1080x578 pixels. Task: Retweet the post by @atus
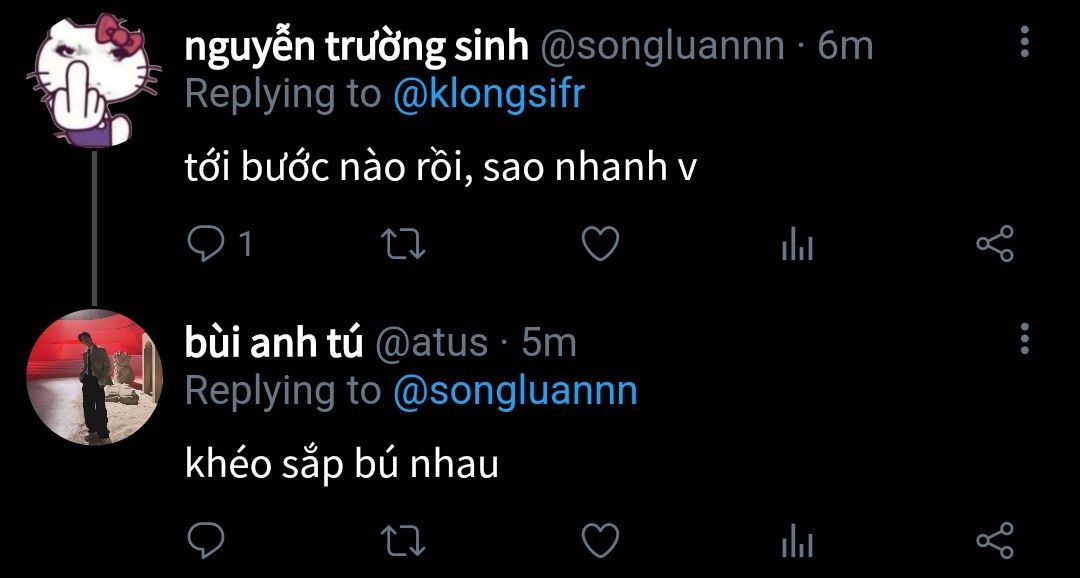click(x=403, y=541)
